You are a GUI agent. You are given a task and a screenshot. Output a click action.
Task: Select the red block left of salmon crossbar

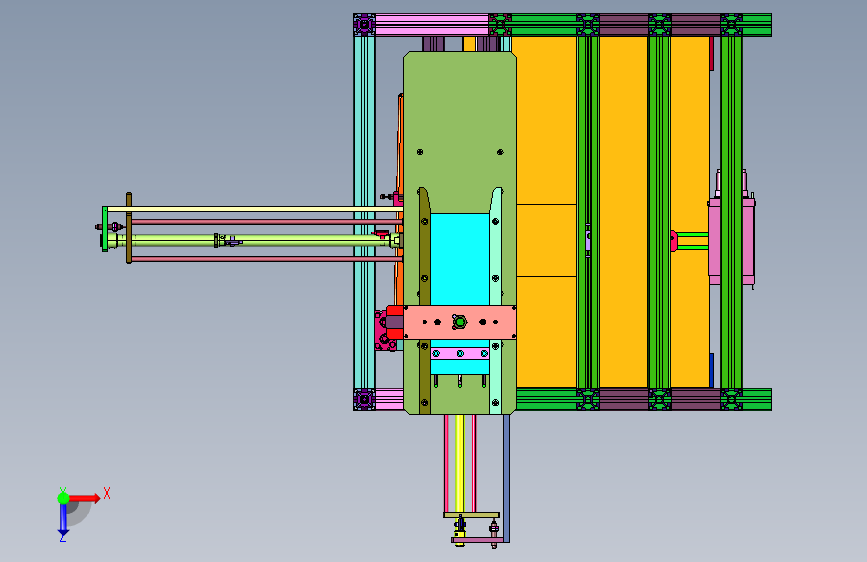395,322
